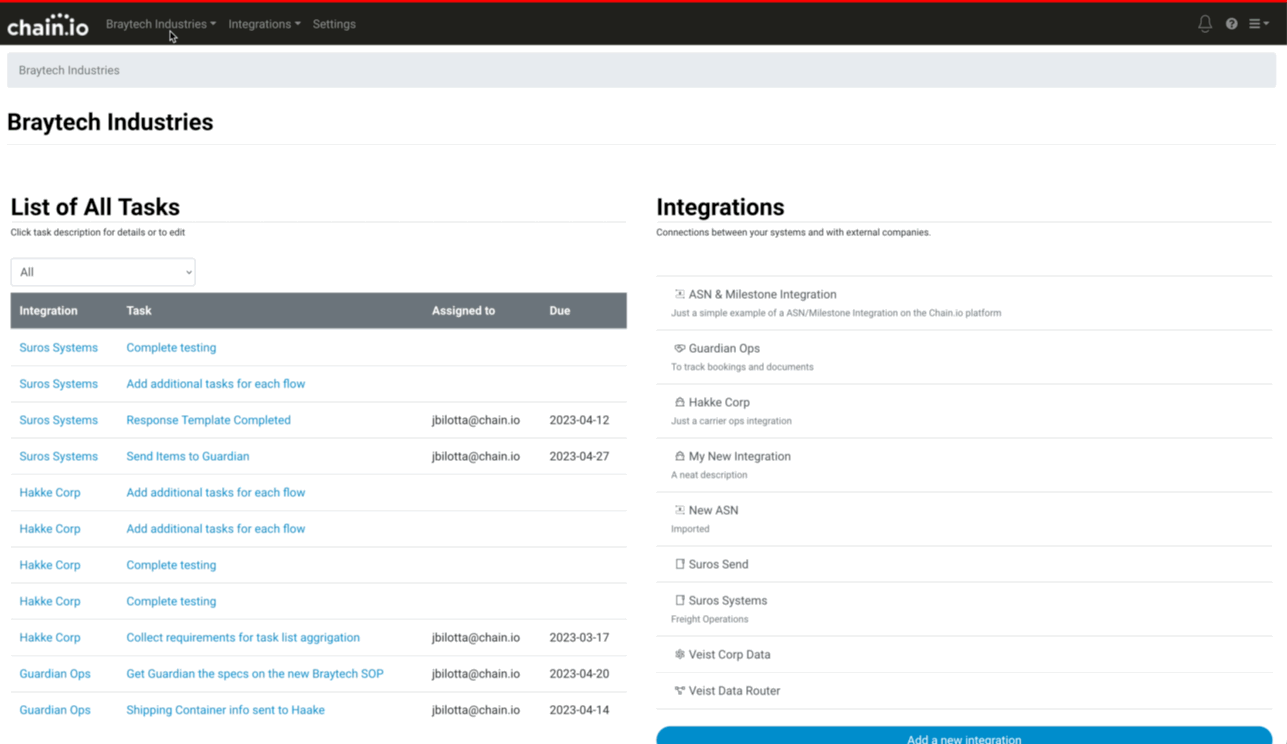Expand the Braytech Industries nav dropdown
The image size is (1287, 744).
[x=161, y=24]
